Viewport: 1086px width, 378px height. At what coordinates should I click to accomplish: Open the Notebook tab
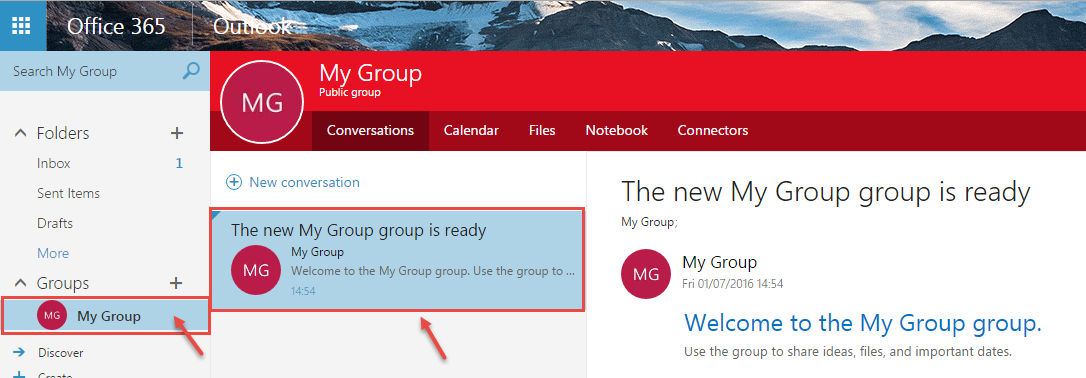tap(616, 130)
